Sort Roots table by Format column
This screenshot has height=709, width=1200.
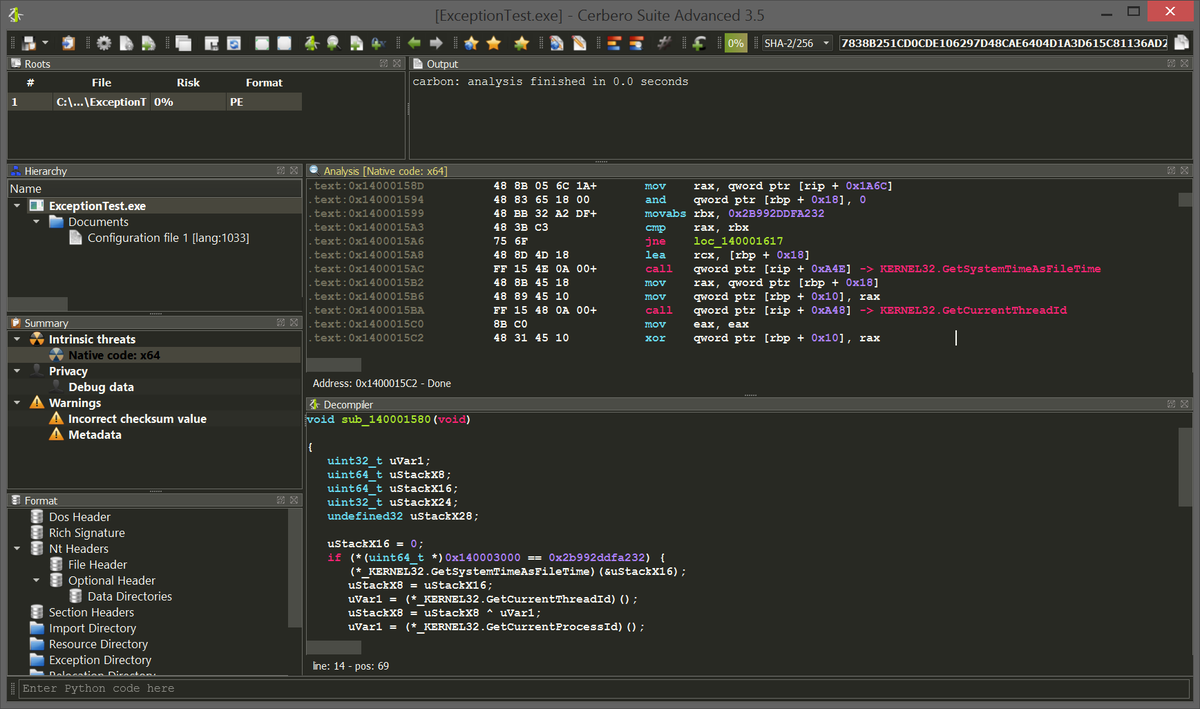(x=264, y=83)
